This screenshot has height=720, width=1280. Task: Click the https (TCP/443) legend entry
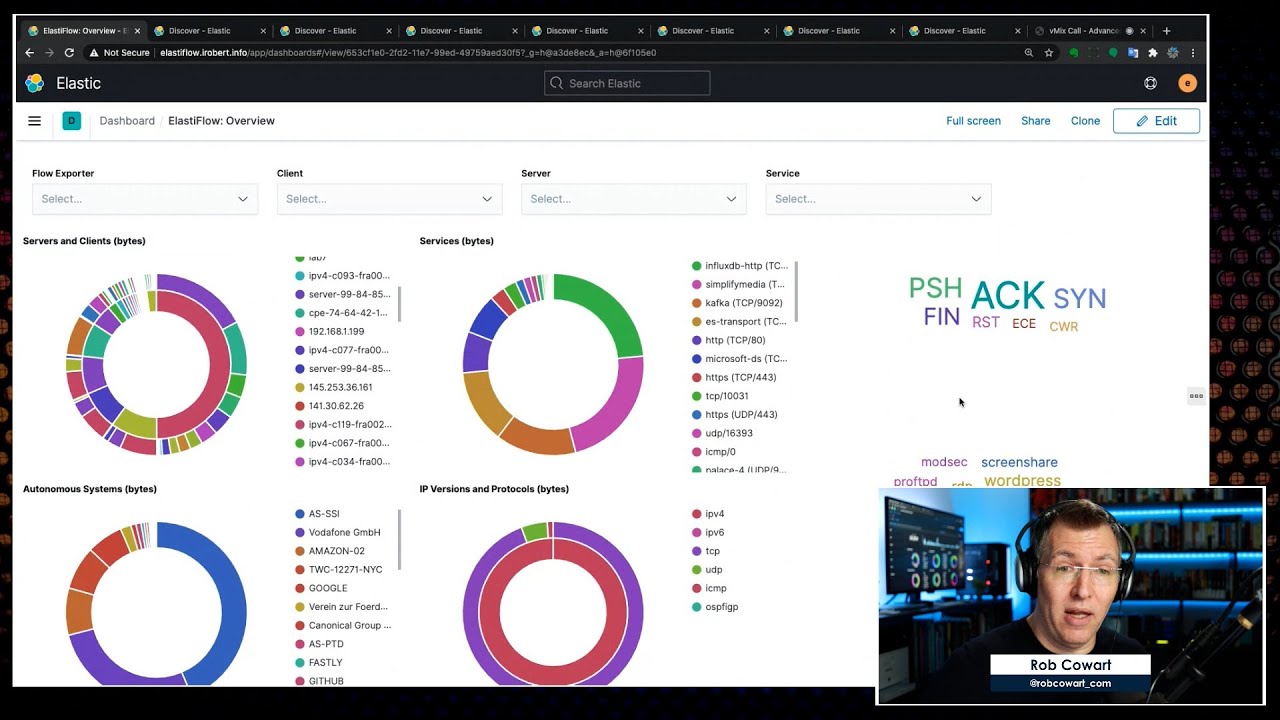point(740,377)
